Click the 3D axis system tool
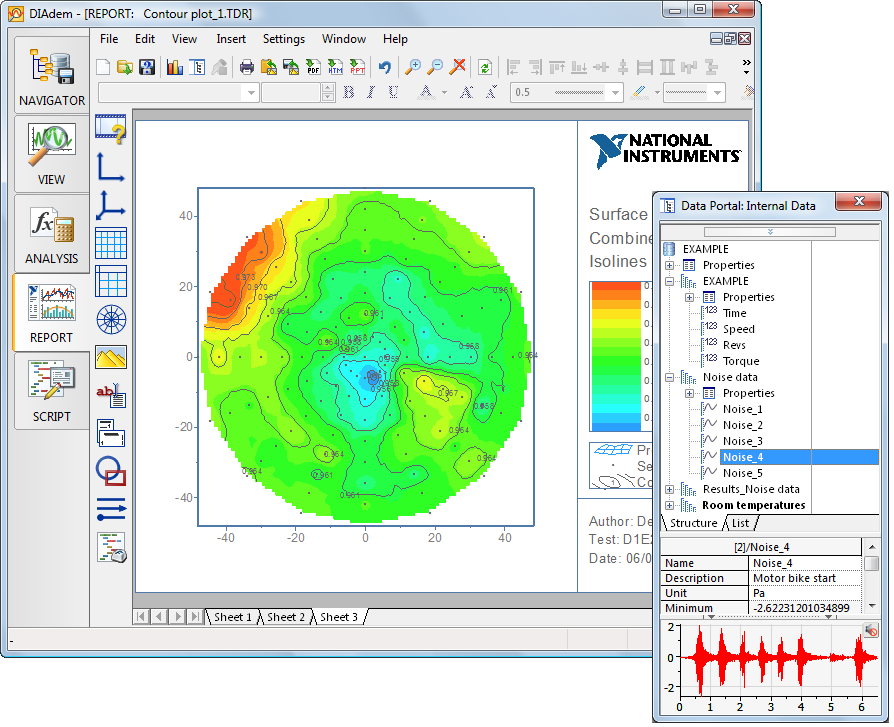Screen dimensions: 894x727 pyautogui.click(x=110, y=205)
